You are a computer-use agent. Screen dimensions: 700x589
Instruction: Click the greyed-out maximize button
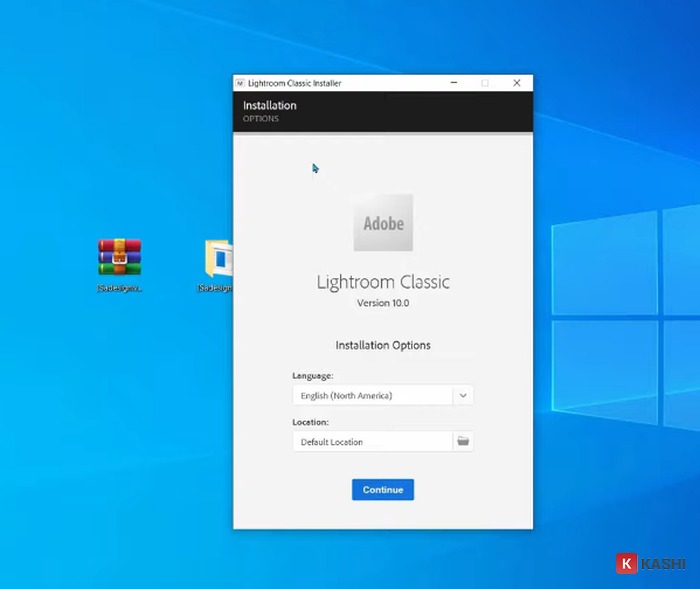click(485, 83)
